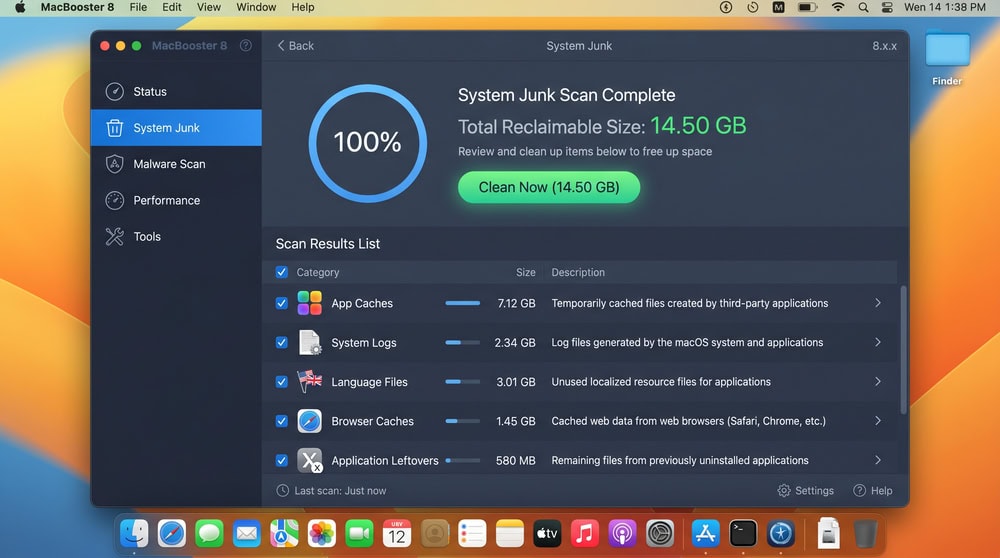The width and height of the screenshot is (1000, 558).
Task: Go back using the Back button
Action: [295, 46]
